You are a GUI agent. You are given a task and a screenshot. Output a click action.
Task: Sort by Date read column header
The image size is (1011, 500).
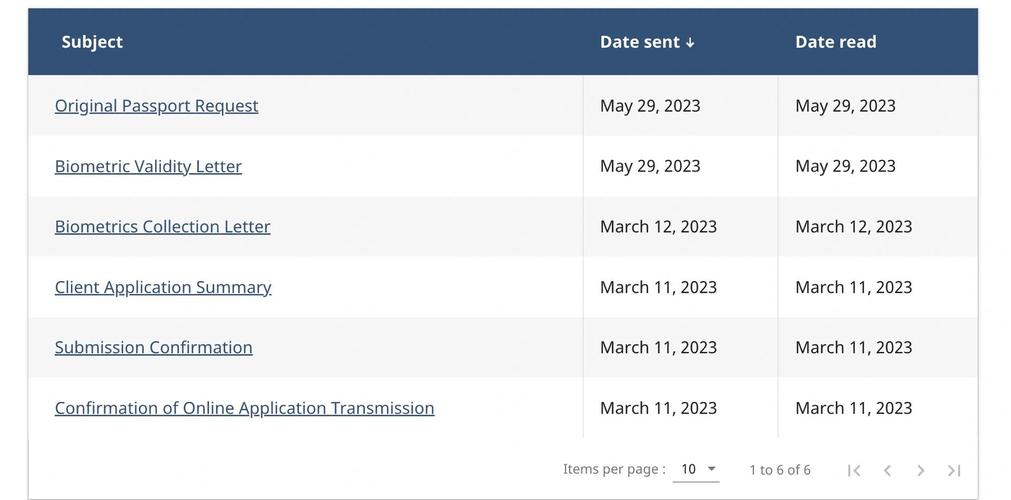tap(835, 42)
